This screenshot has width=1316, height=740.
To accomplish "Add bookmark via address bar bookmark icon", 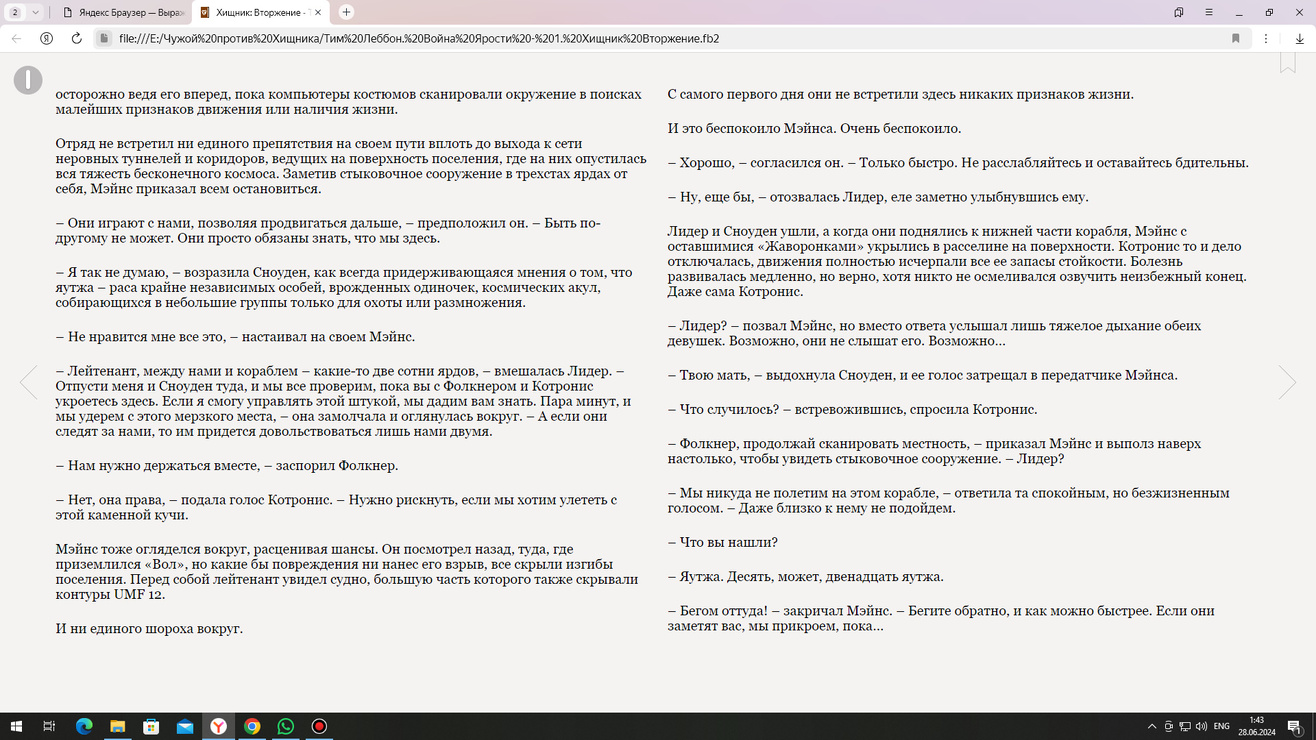I will [x=1236, y=38].
